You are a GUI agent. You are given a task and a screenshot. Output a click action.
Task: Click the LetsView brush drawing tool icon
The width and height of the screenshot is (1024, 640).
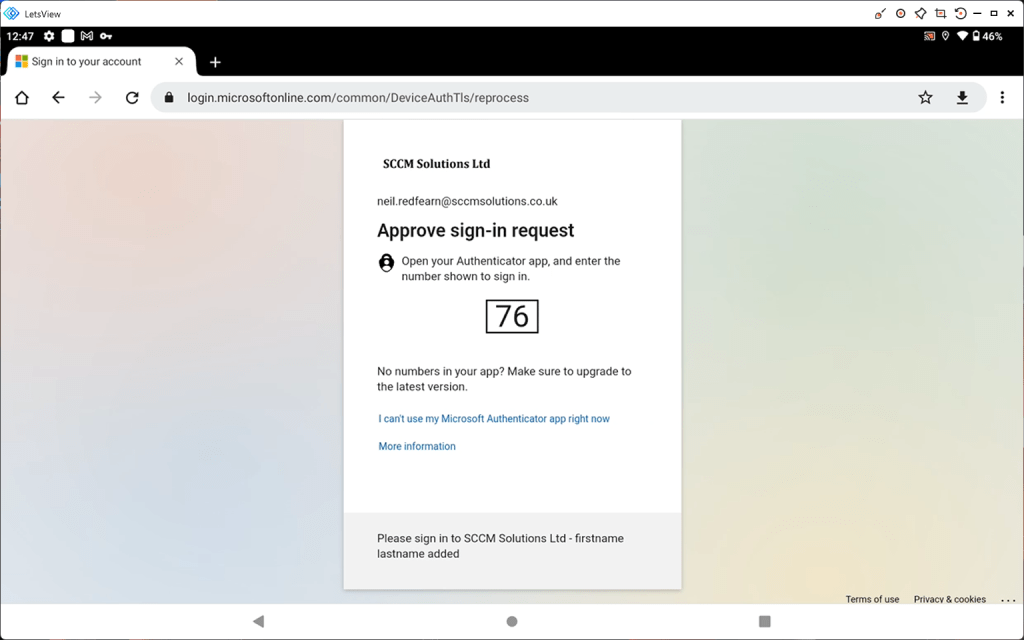(880, 13)
